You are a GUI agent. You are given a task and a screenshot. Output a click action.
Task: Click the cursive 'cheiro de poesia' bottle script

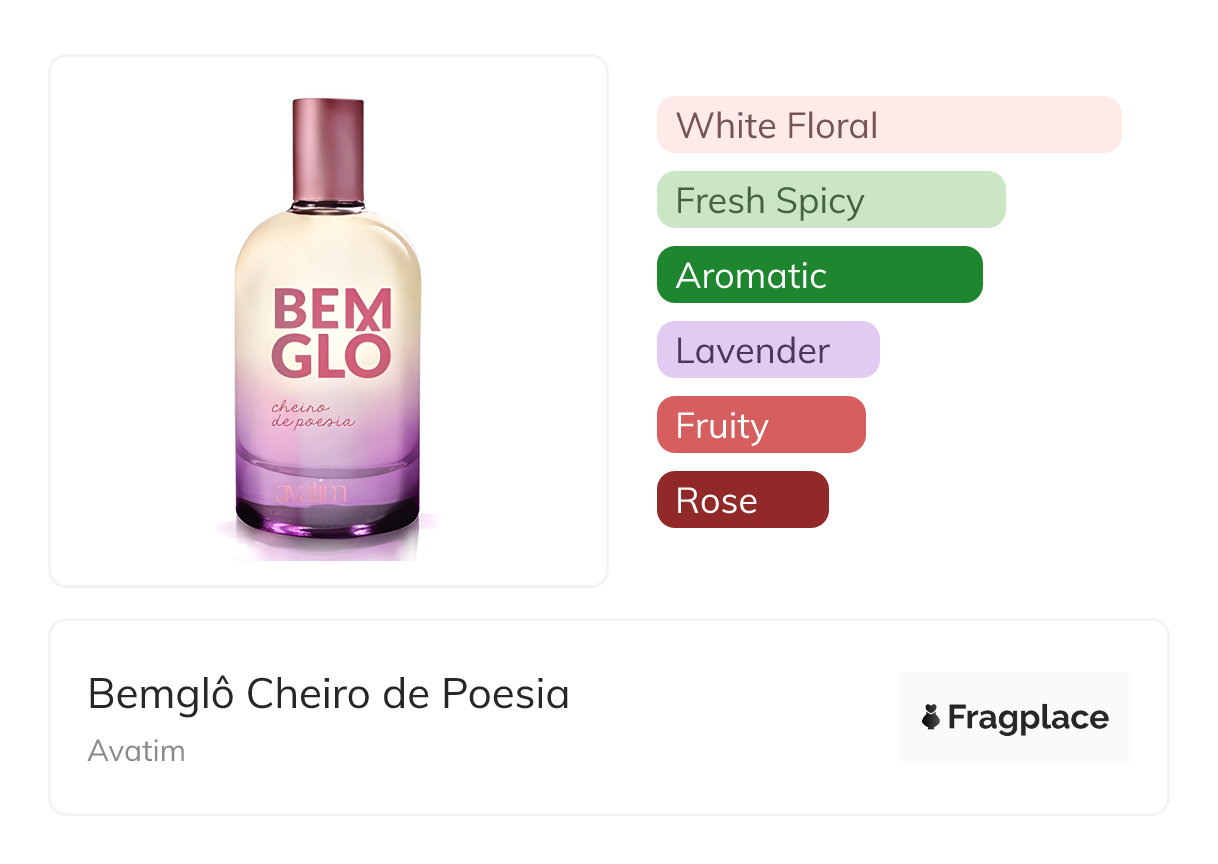312,414
